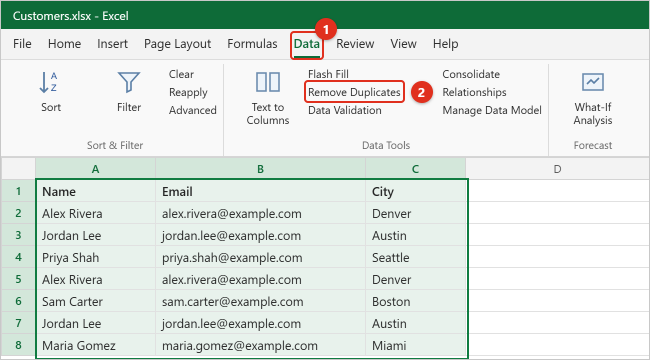The height and width of the screenshot is (360, 650).
Task: Click the Email header cell
Action: click(260, 191)
